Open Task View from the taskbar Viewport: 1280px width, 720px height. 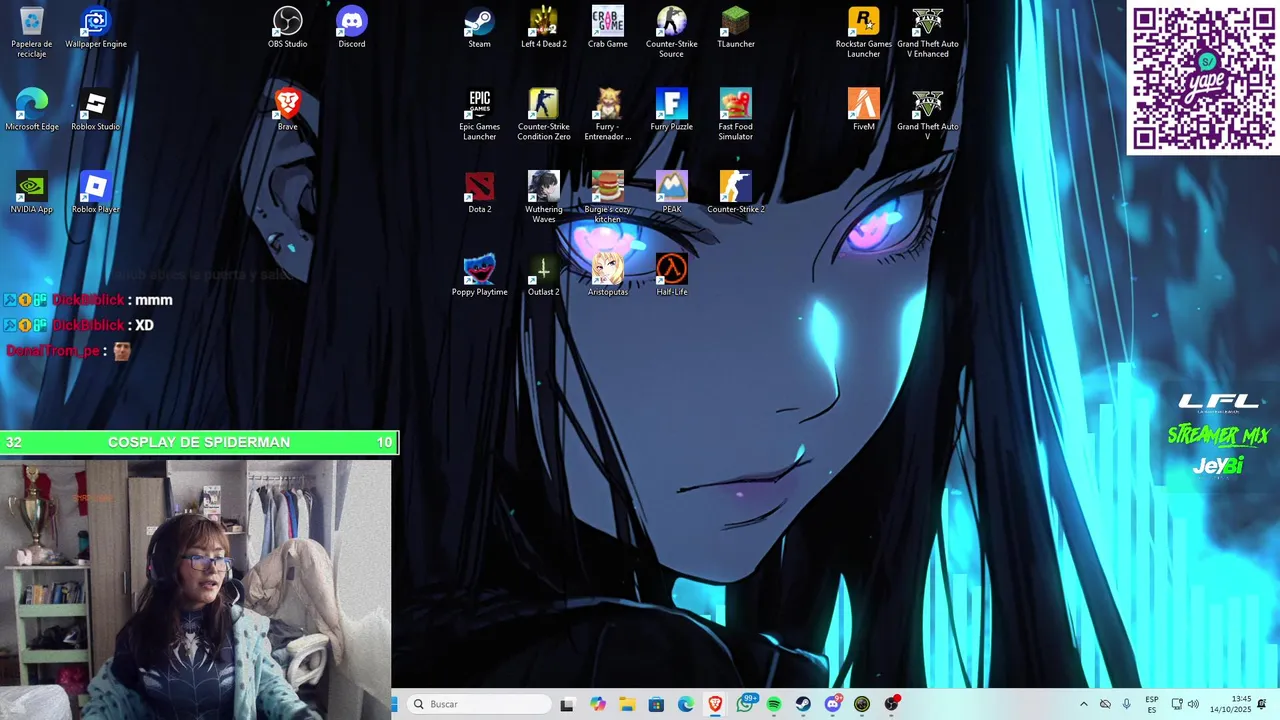(567, 704)
